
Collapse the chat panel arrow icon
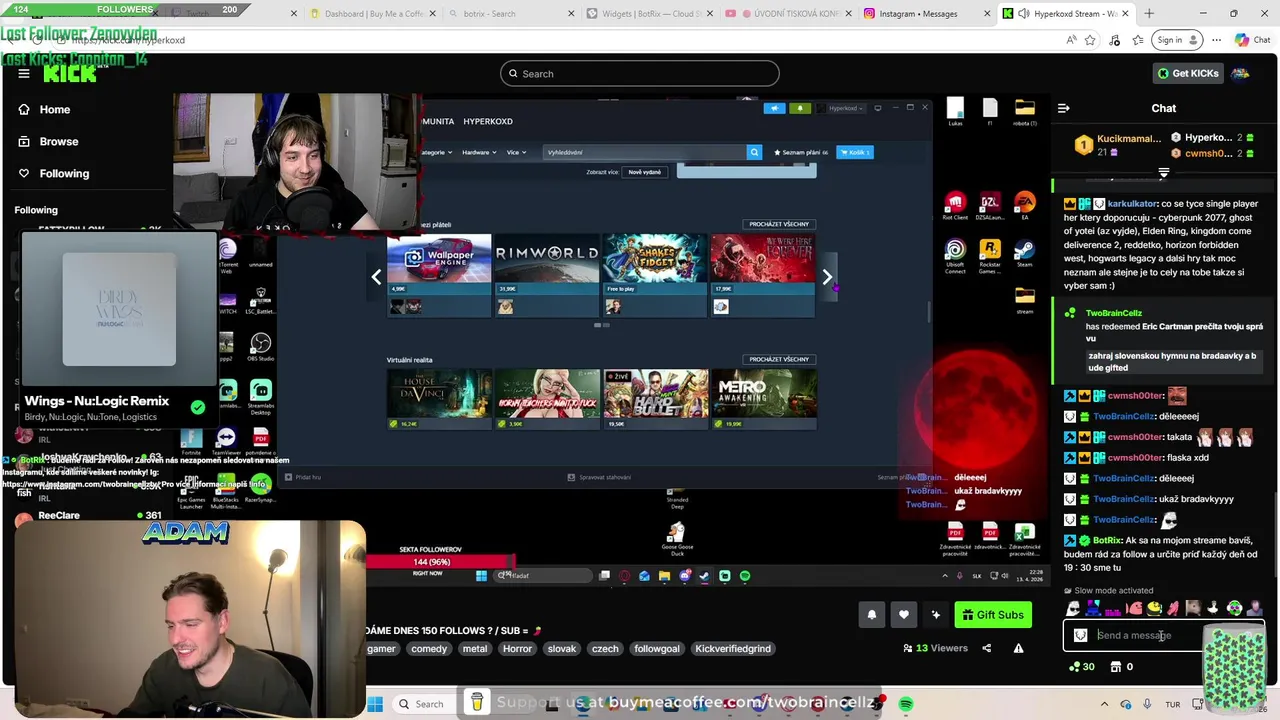coord(1064,108)
